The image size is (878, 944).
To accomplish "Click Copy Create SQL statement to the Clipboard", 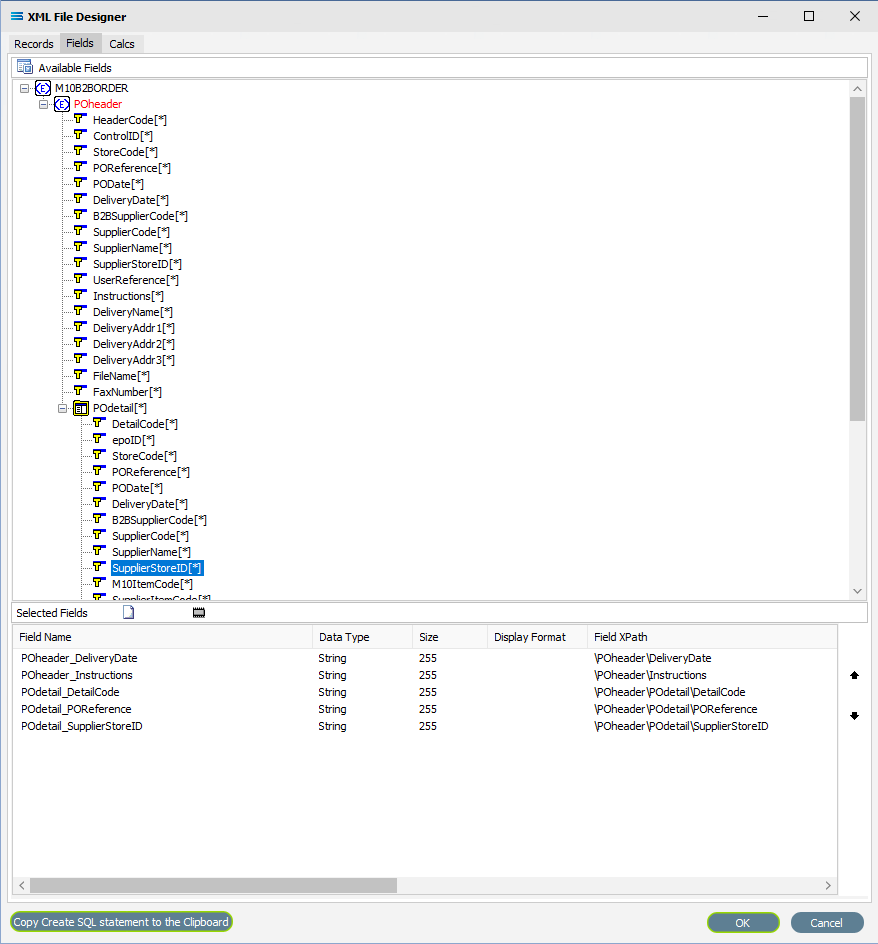I will point(121,922).
